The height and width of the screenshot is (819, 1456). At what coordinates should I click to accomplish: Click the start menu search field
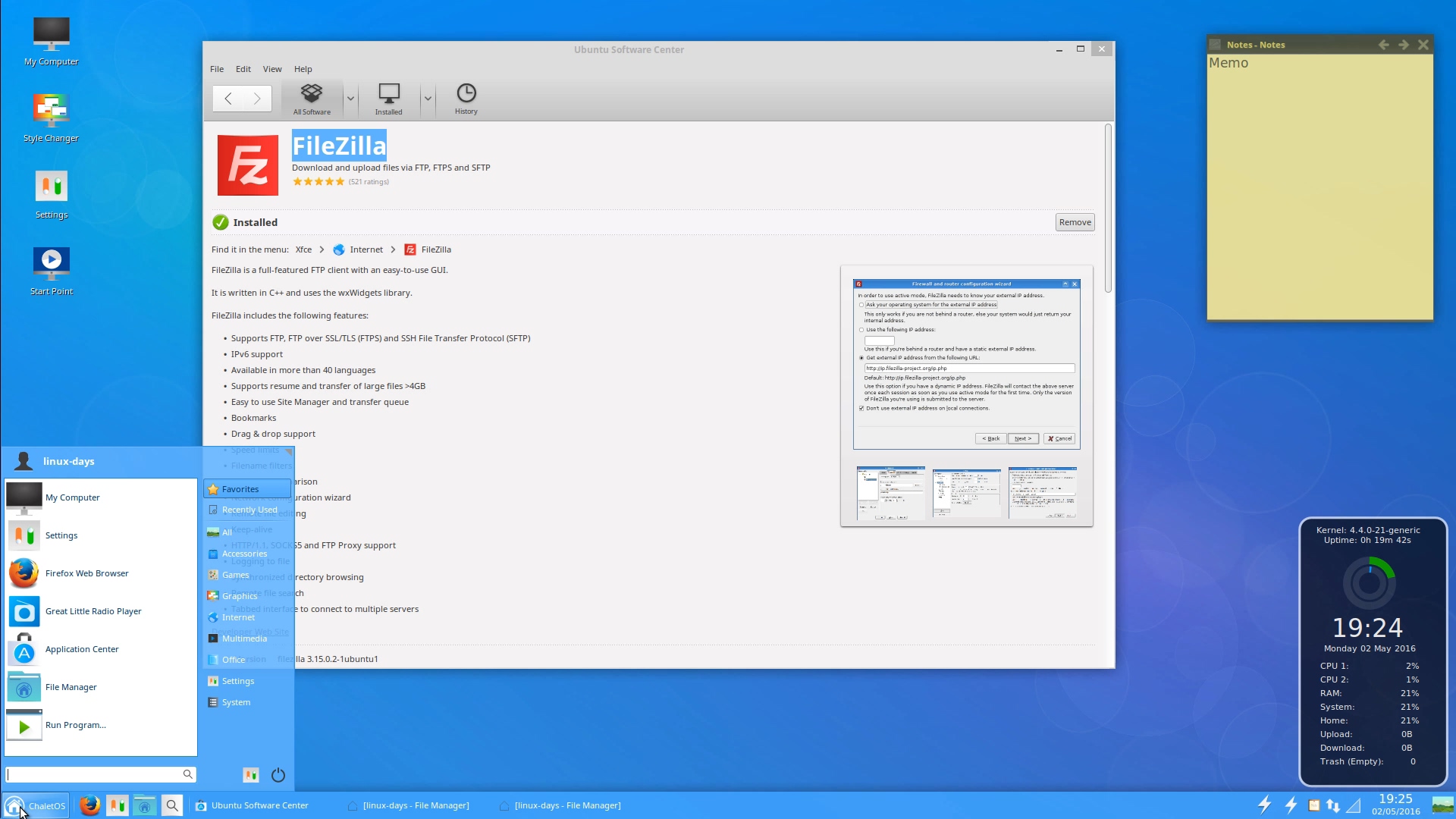click(100, 774)
